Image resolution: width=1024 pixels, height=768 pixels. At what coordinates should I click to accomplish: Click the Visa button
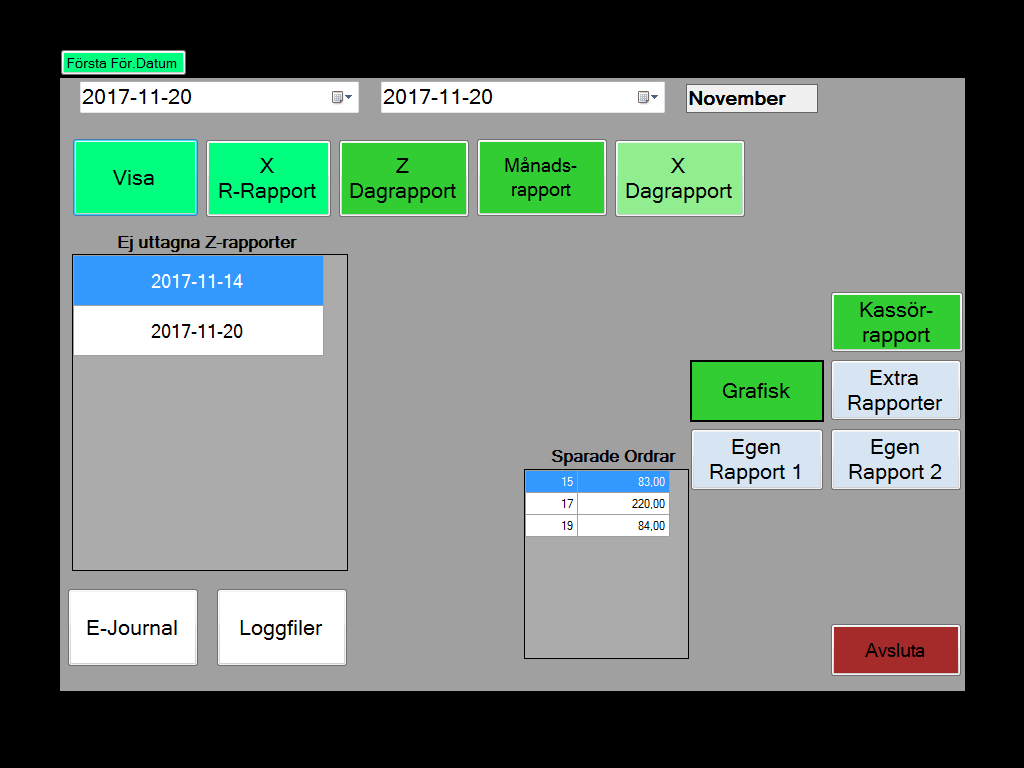[135, 178]
